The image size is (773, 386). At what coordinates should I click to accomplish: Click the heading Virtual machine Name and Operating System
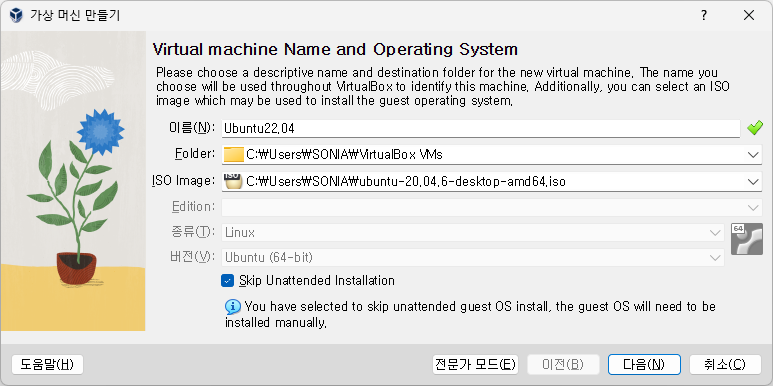pos(335,49)
